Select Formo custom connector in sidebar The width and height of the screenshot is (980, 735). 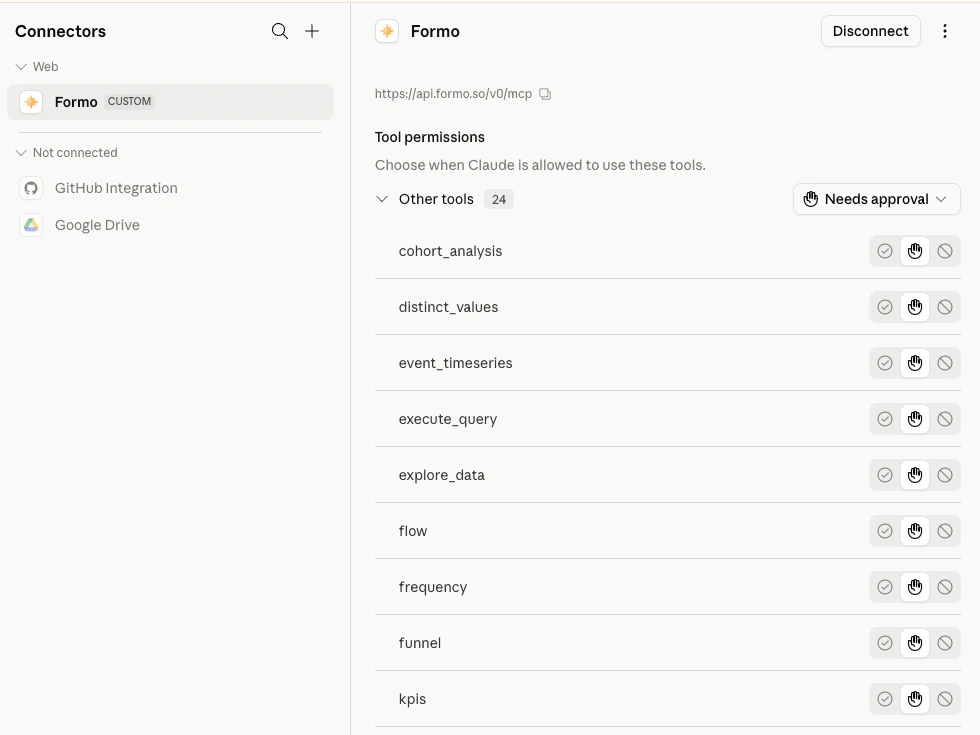170,102
